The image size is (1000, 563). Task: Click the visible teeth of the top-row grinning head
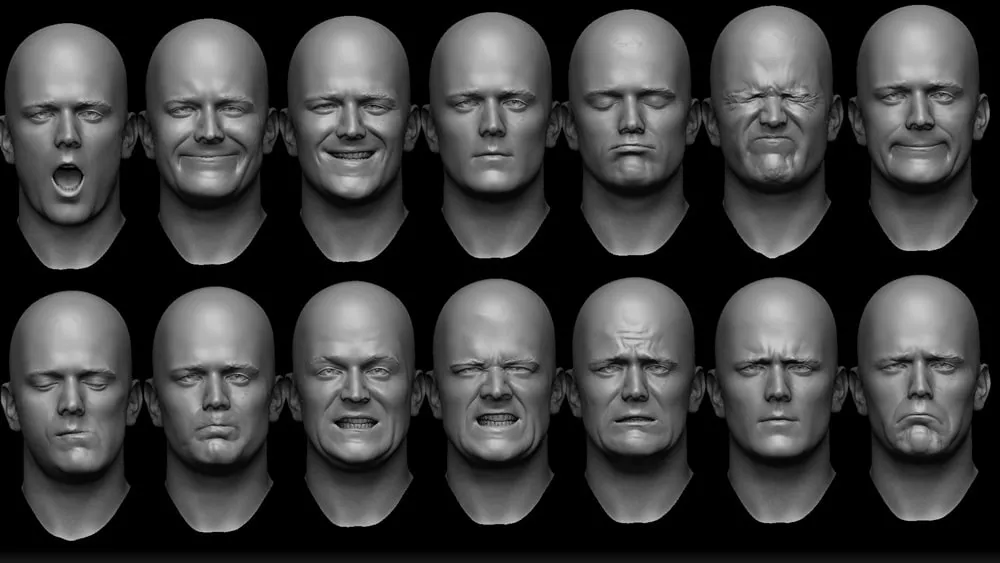pos(352,156)
